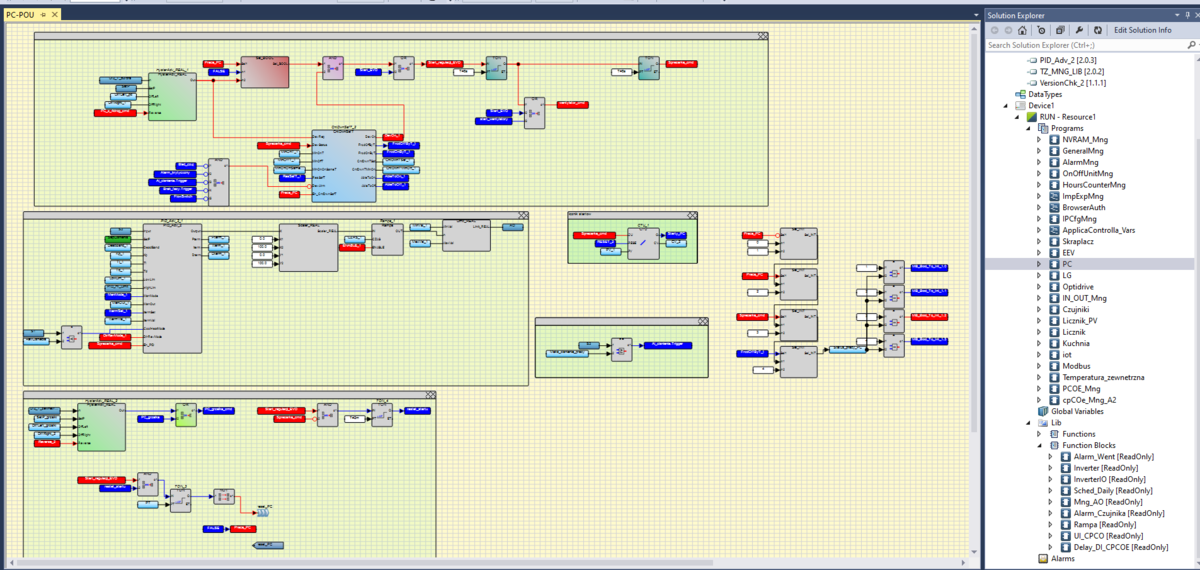Viewport: 1200px width, 570px height.
Task: Open Solution Explorer window options dropdown arrow
Action: click(x=1176, y=15)
